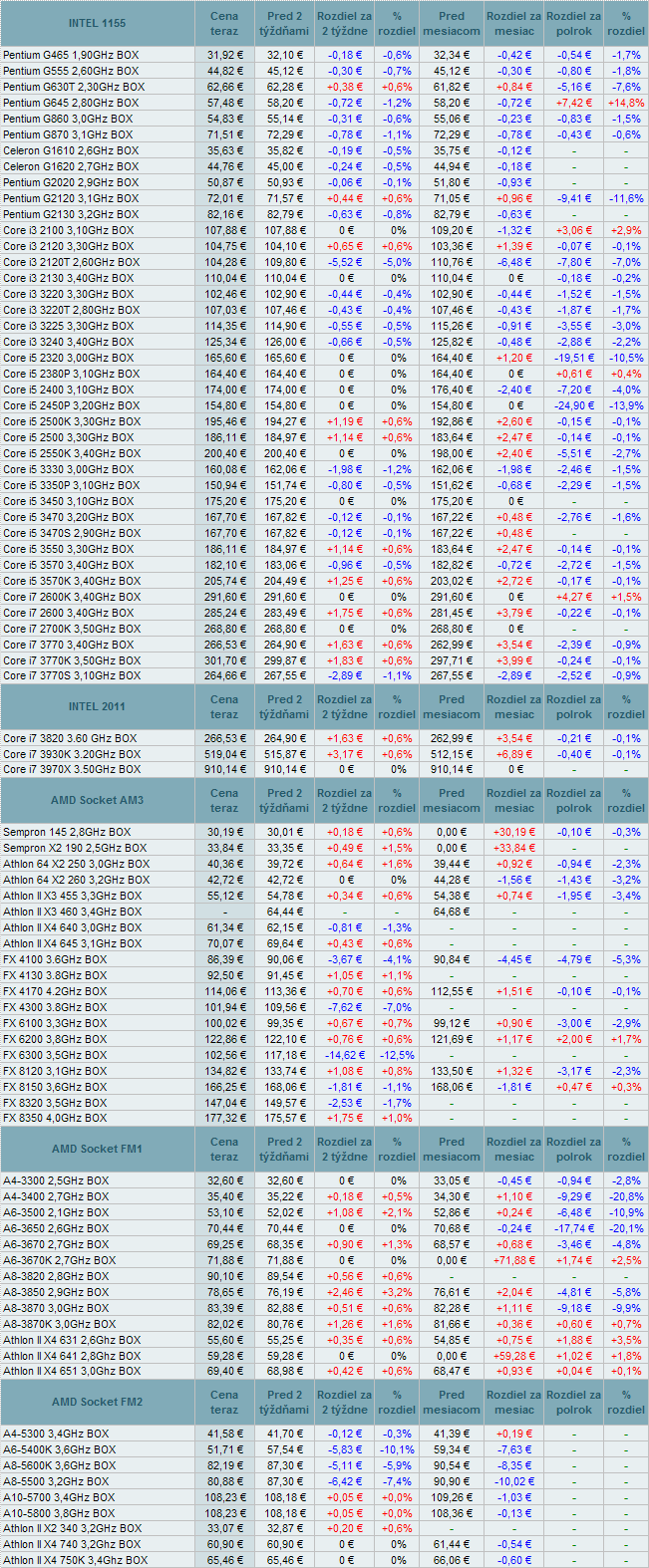649x1568 pixels.
Task: Click "Rozdiel za mesiac" header in AMD Socket FM1 section
Action: pos(514,1150)
